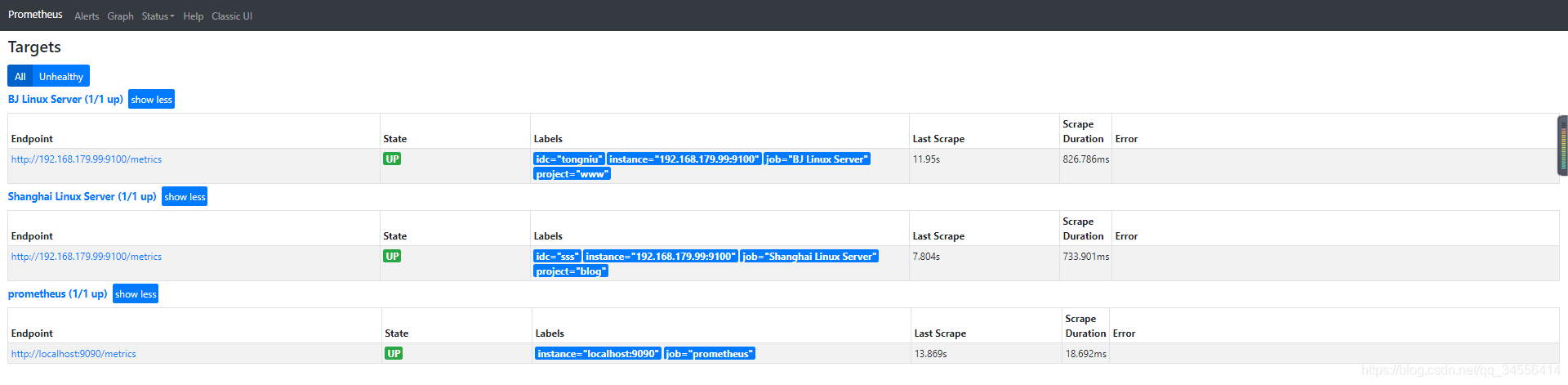Open the Prometheus home brand link
This screenshot has height=385, width=1568.
click(35, 15)
